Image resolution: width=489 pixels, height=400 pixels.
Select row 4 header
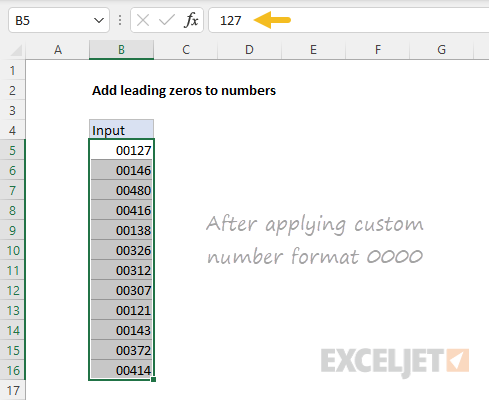coord(13,130)
